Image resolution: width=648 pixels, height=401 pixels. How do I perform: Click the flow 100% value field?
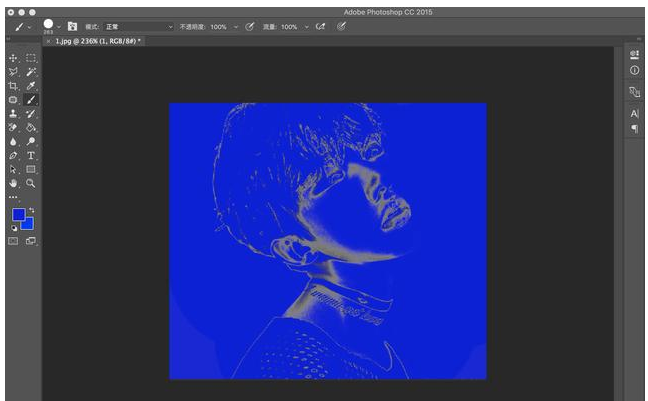[x=289, y=27]
